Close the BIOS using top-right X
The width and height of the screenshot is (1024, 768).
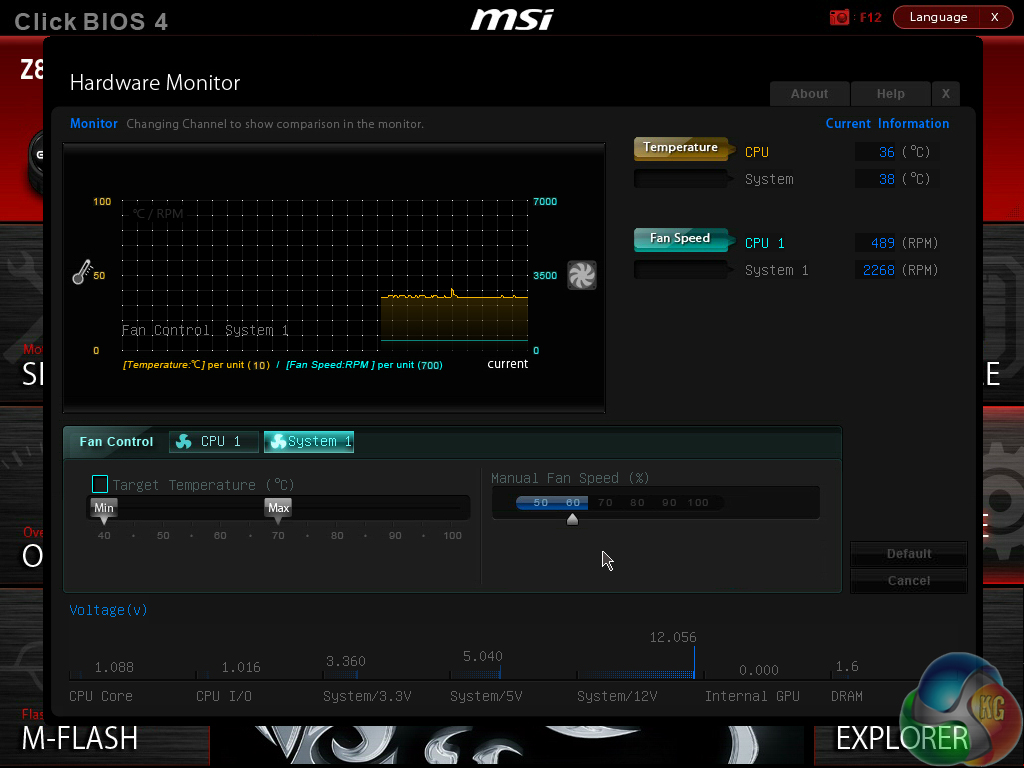(x=995, y=17)
